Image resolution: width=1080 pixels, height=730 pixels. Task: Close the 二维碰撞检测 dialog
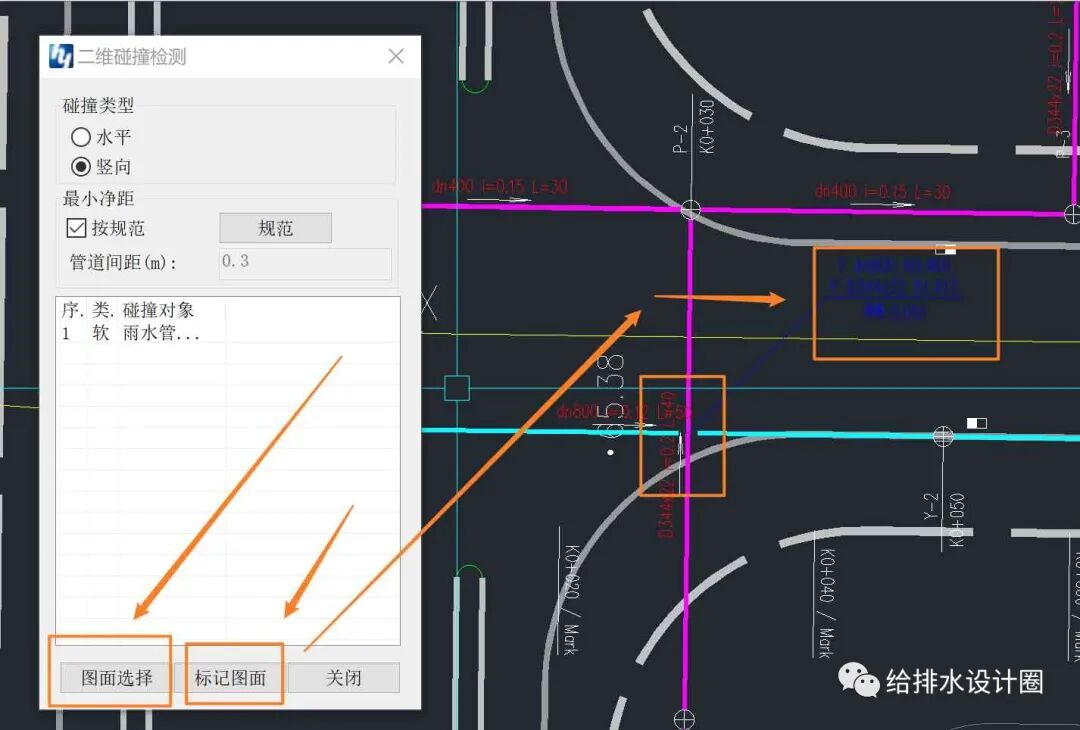click(x=396, y=56)
